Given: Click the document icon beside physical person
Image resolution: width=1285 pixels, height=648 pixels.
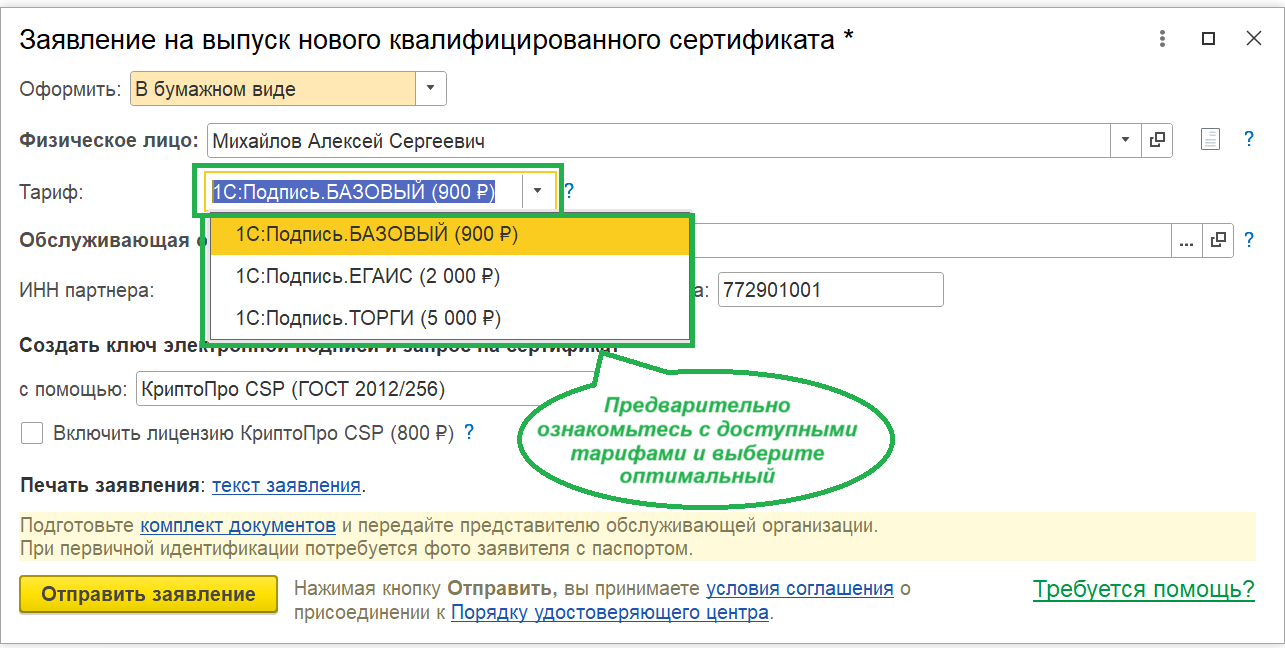Looking at the screenshot, I should click(x=1210, y=140).
